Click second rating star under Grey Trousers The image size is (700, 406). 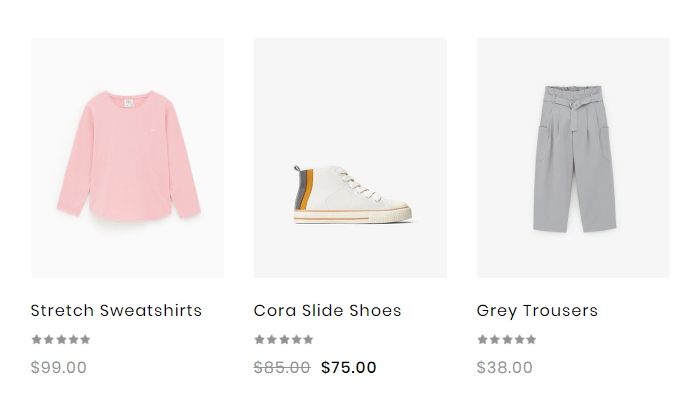tap(495, 340)
